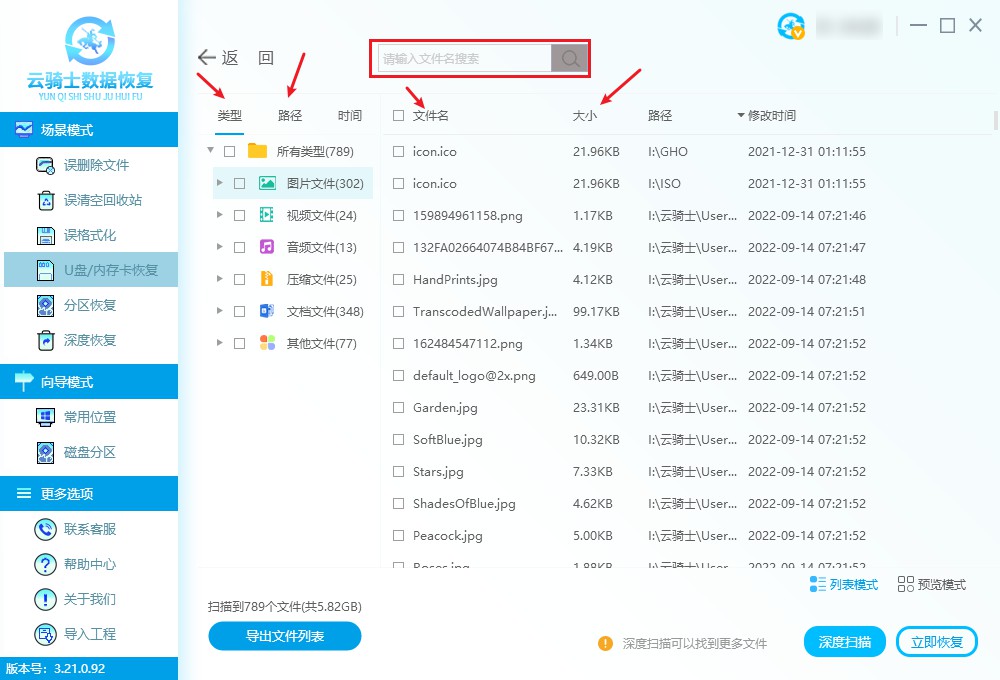Start 深度恢复 from scene mode list
The image size is (1000, 680).
coord(90,342)
